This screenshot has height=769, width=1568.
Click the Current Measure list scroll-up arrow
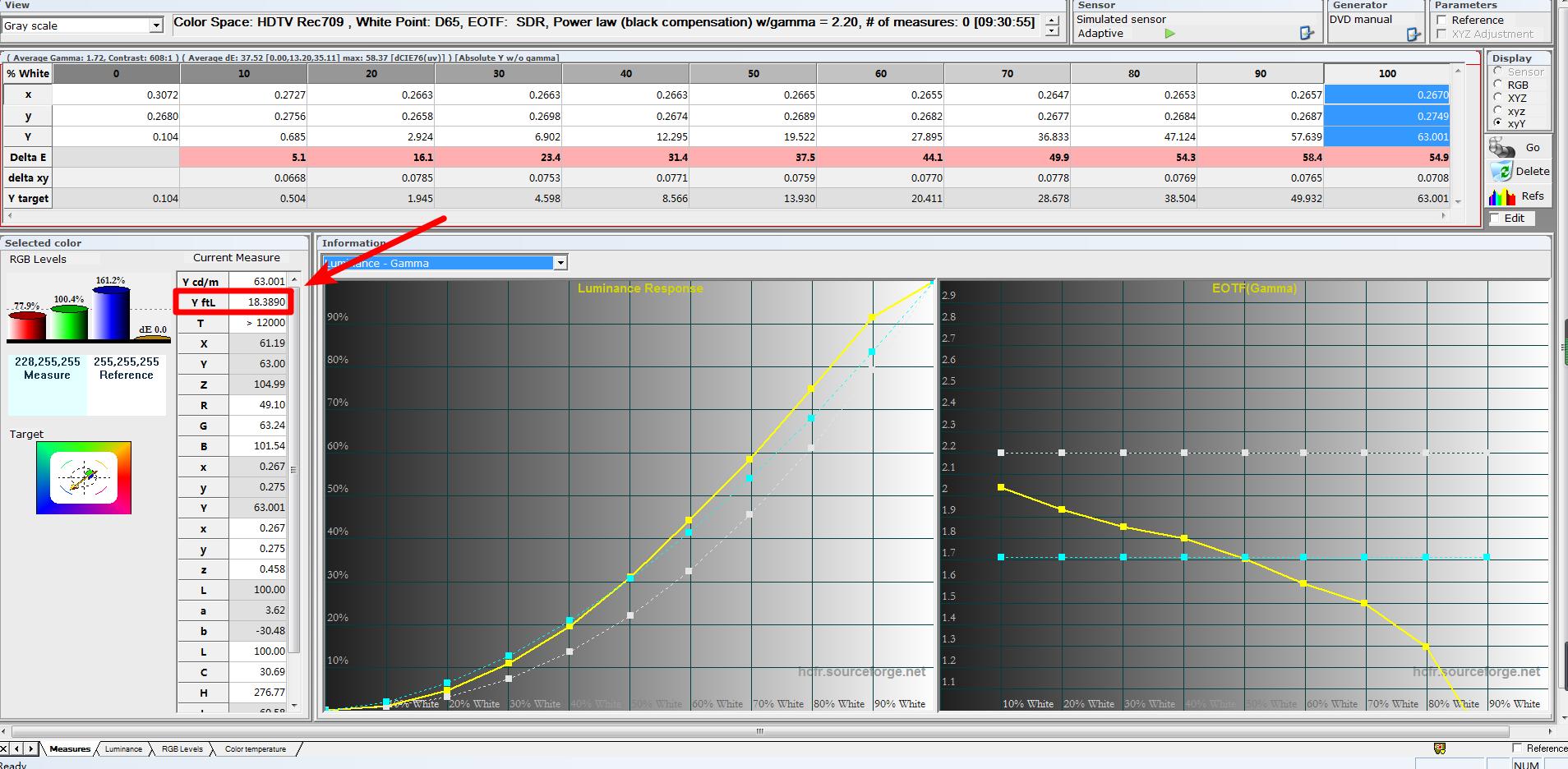294,280
